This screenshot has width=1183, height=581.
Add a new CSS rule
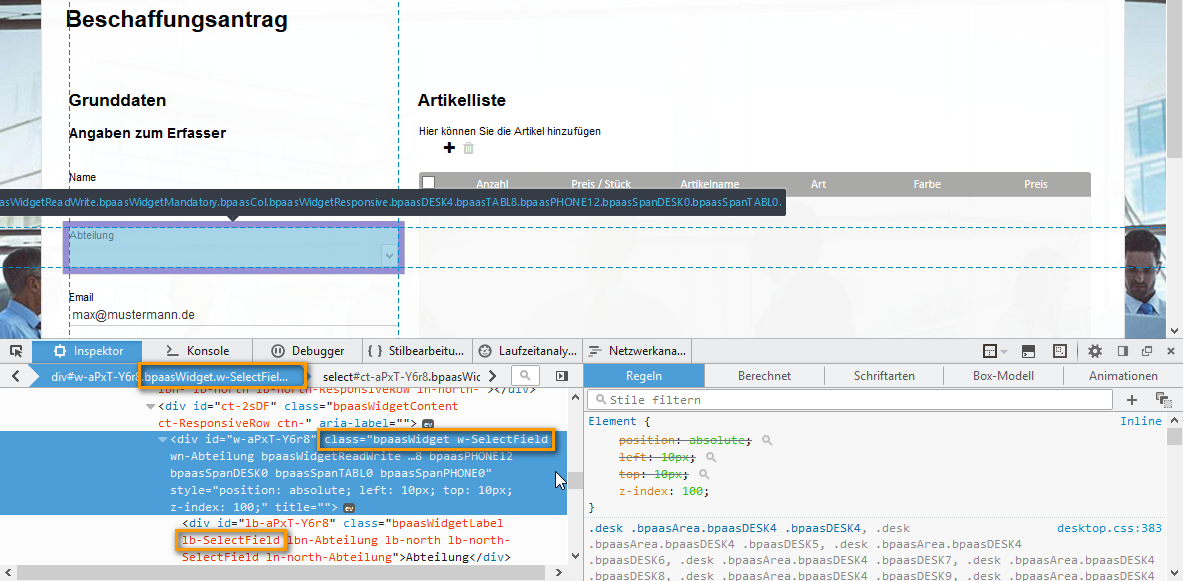pyautogui.click(x=1132, y=400)
